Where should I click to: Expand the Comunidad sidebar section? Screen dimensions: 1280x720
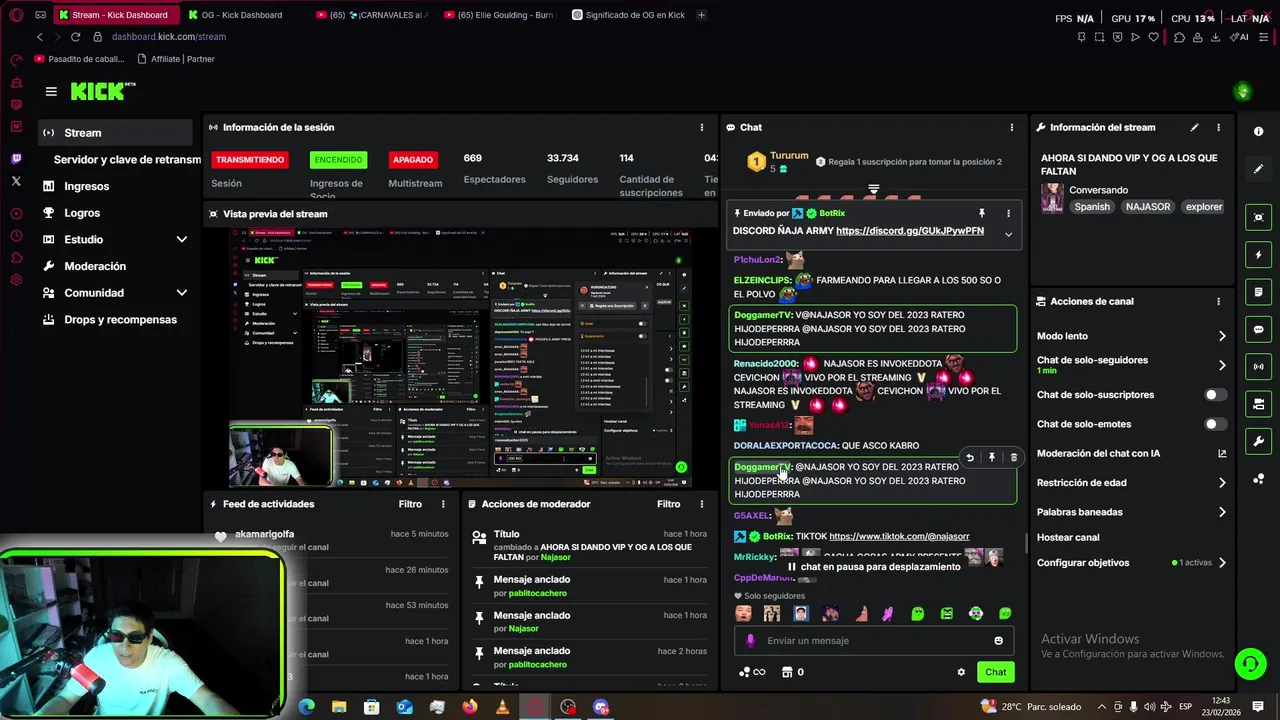[181, 293]
